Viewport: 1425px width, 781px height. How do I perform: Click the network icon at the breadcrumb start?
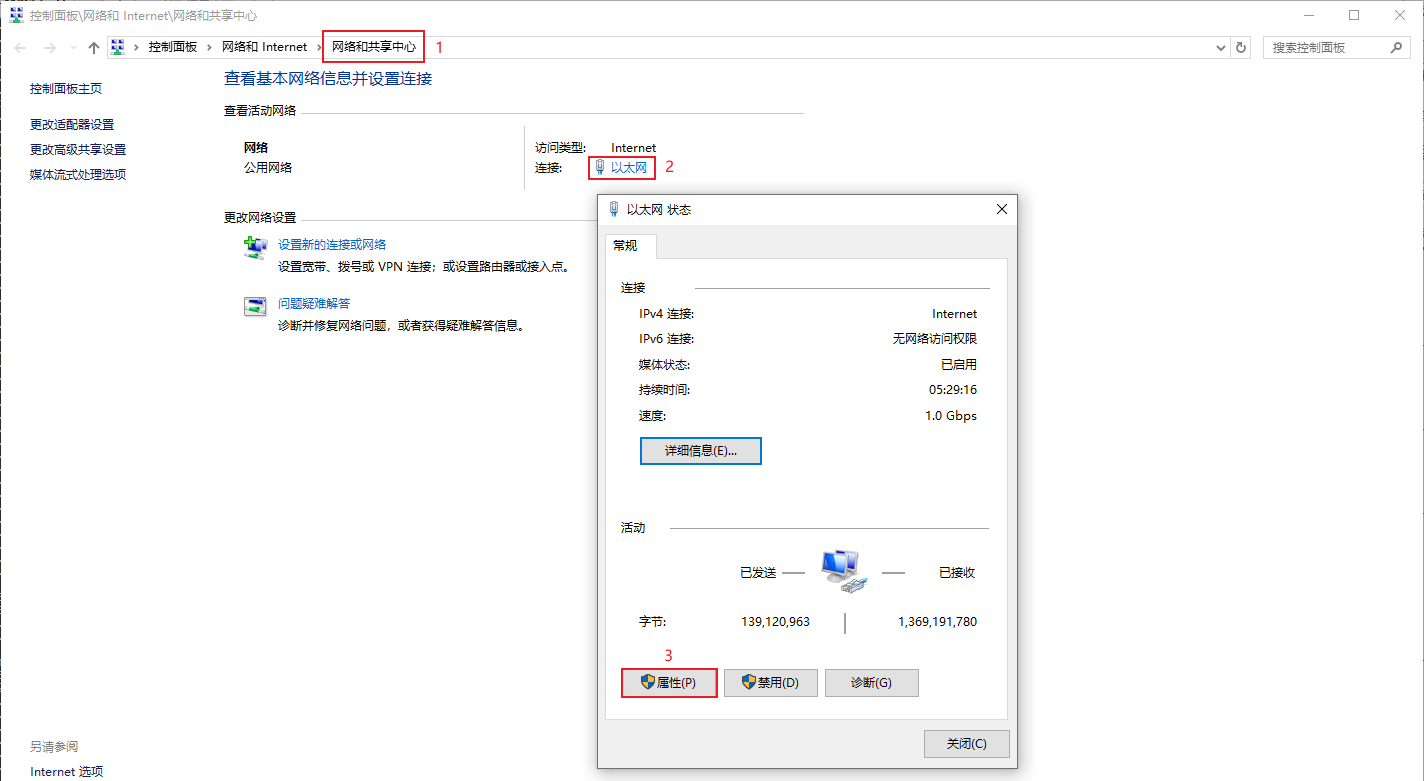[117, 46]
